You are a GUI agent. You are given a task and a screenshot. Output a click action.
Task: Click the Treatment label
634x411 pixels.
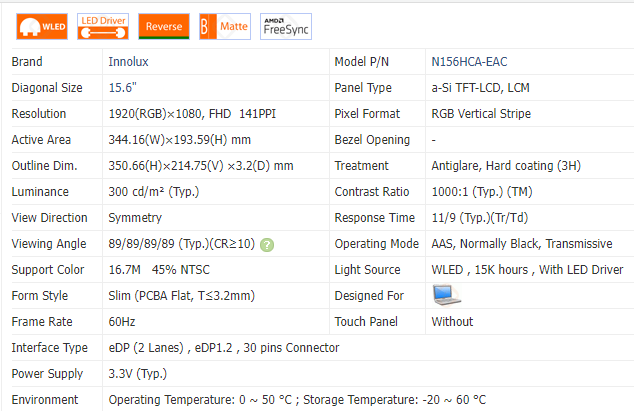[x=361, y=166]
